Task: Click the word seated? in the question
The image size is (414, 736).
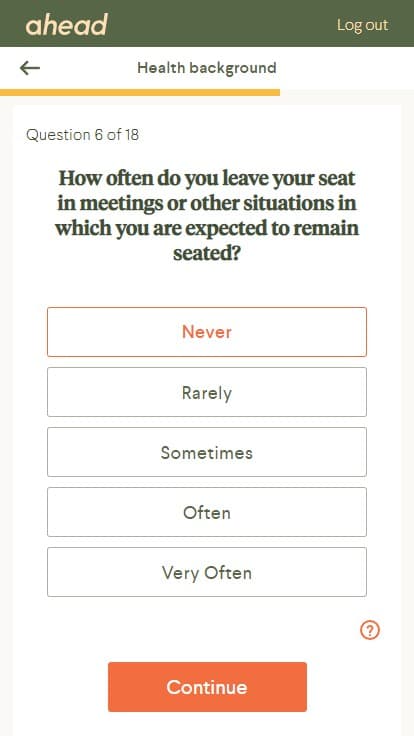Action: pos(207,254)
